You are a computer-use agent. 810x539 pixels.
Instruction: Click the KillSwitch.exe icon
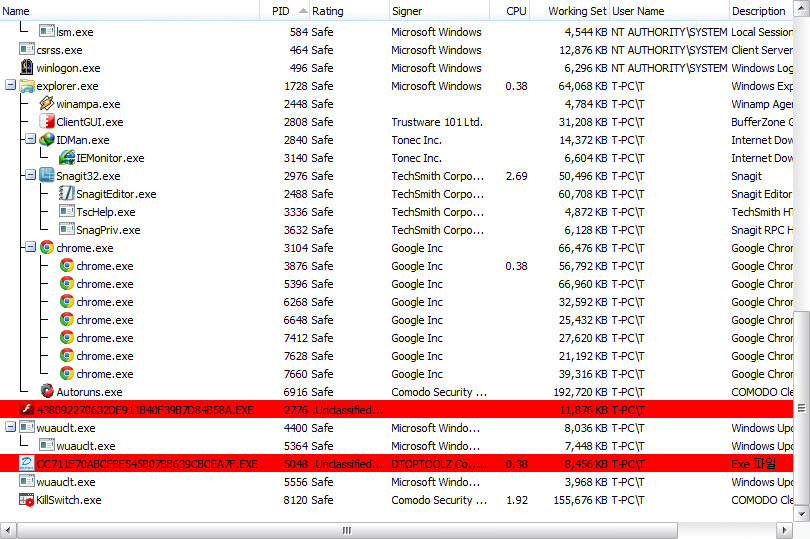point(27,500)
